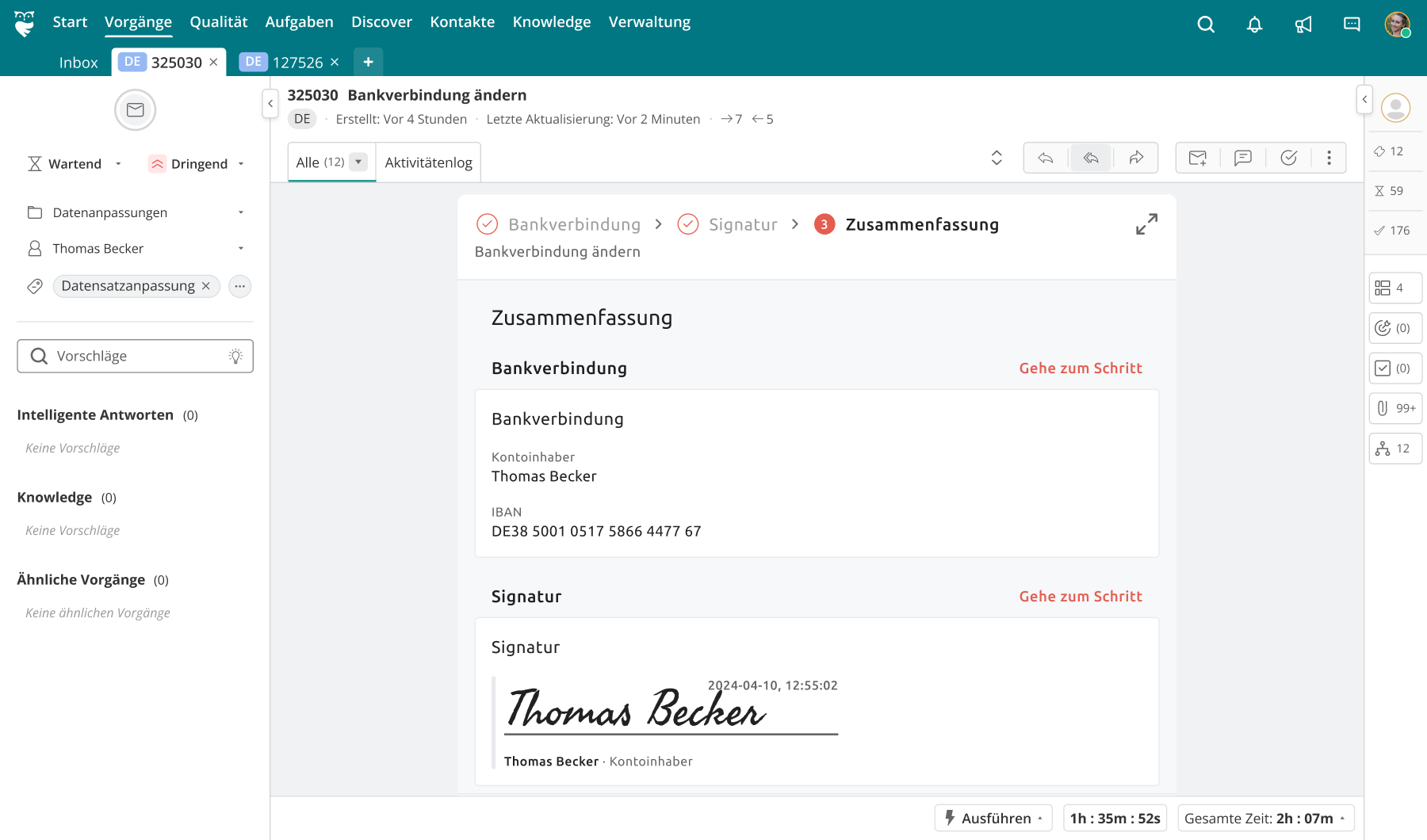
Task: Open the widgets panel button showing 4
Action: [1395, 288]
